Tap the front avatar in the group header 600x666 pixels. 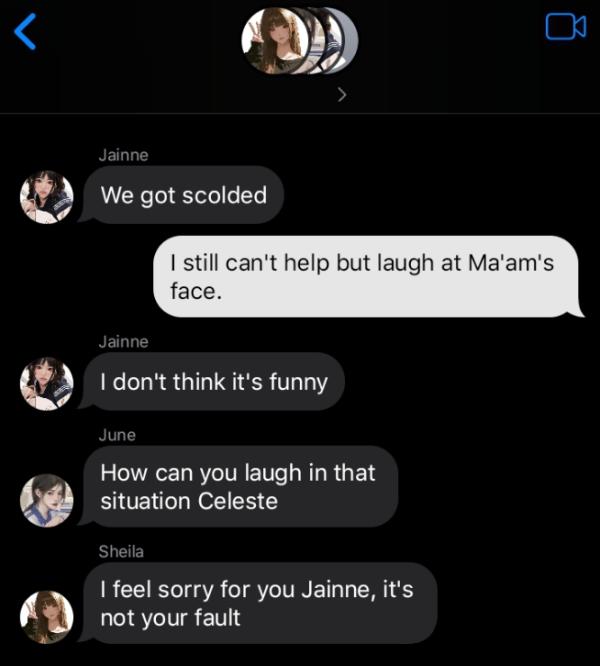tap(274, 42)
